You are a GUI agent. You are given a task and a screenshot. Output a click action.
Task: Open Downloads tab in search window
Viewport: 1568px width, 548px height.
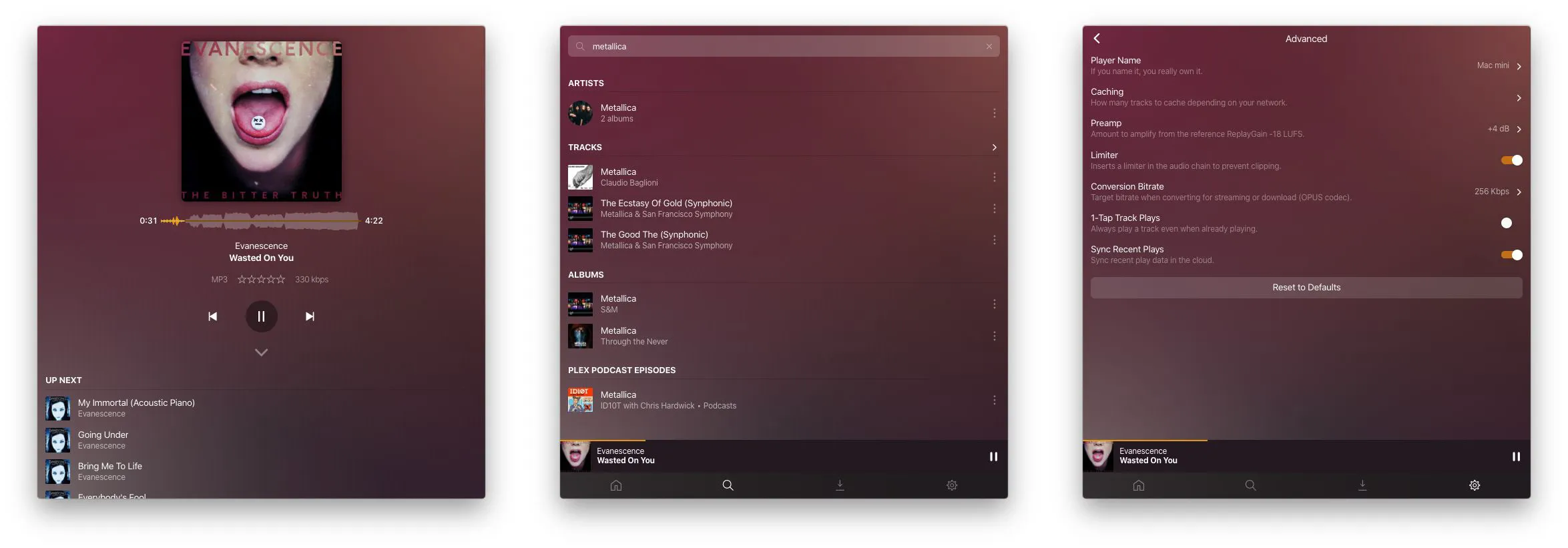[840, 485]
